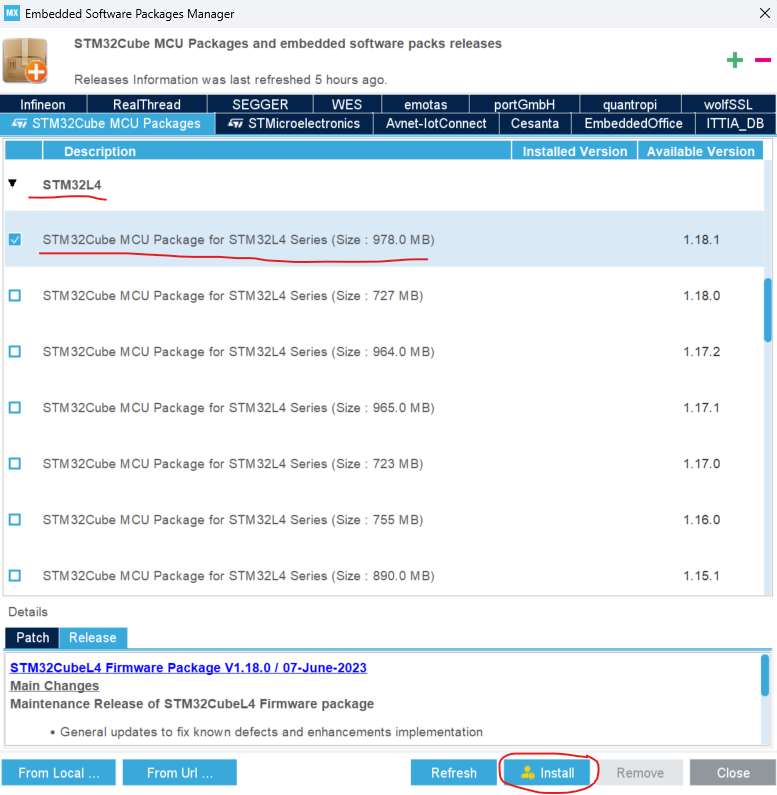Click the Maintenance Release of STM32CubeL4 text
The image size is (777, 795).
(x=192, y=704)
